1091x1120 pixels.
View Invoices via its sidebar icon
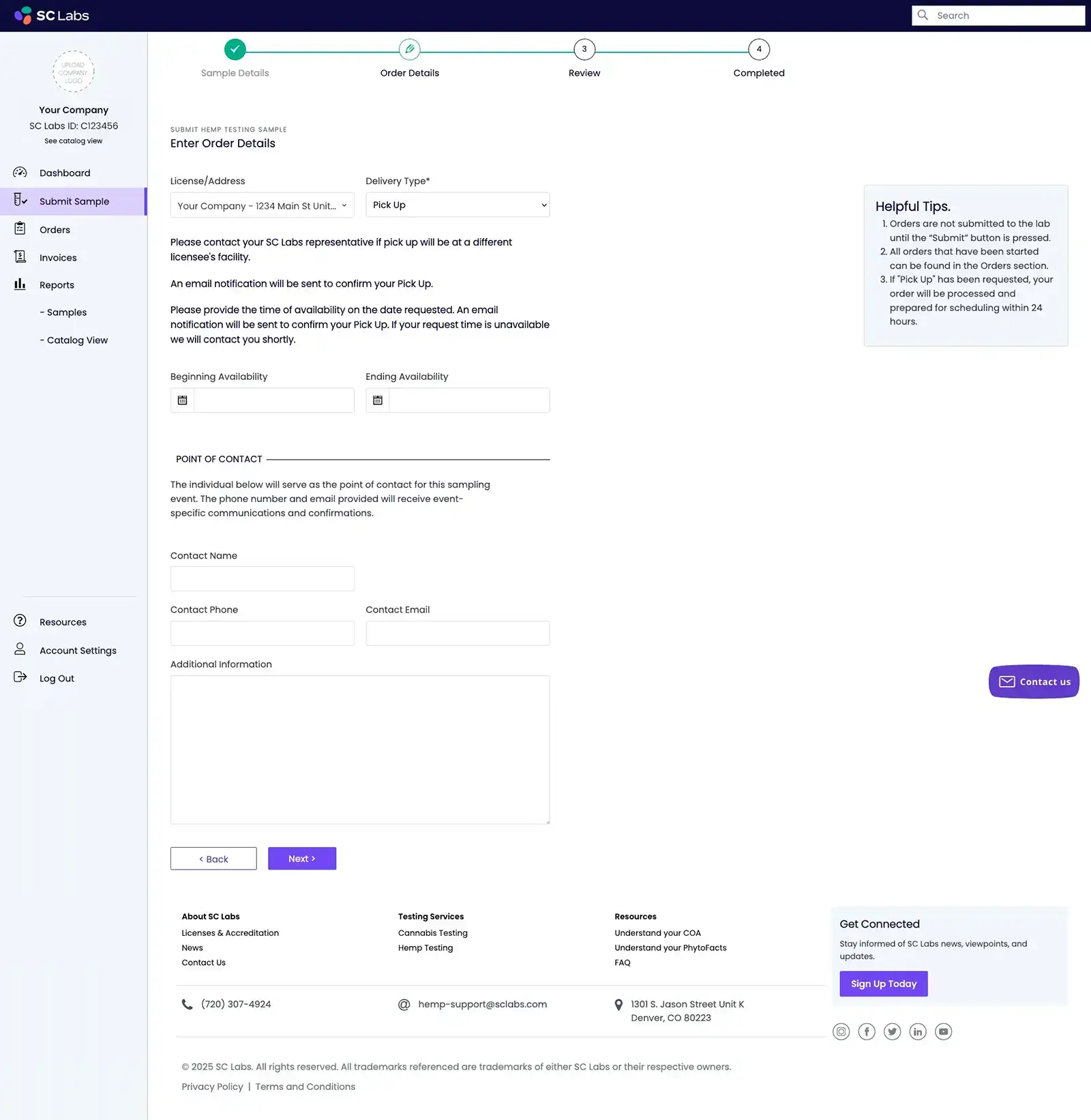20,256
